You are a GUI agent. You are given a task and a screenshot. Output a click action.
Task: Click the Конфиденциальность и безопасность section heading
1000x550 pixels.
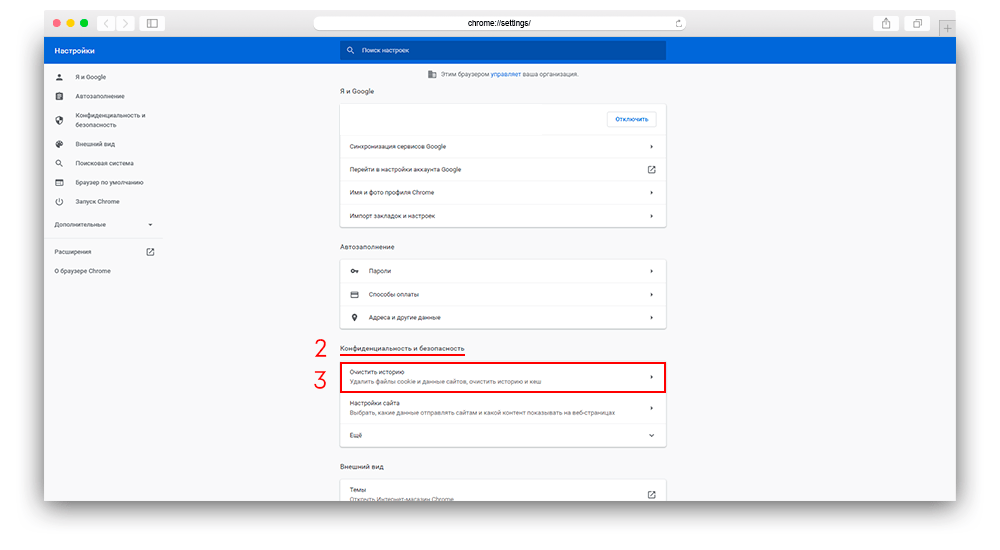point(402,348)
